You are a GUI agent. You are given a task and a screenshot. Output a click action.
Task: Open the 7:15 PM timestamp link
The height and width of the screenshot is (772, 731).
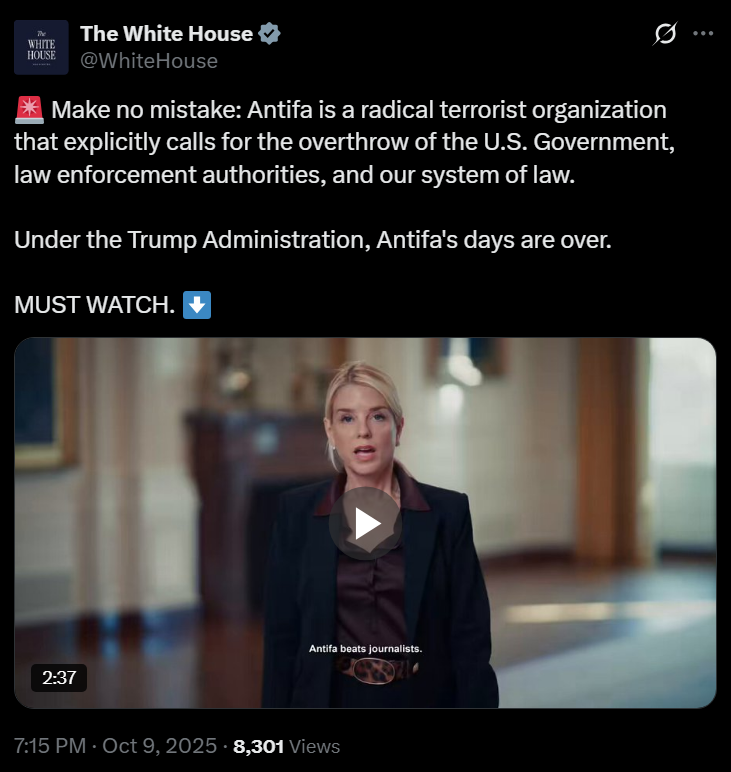click(x=50, y=745)
